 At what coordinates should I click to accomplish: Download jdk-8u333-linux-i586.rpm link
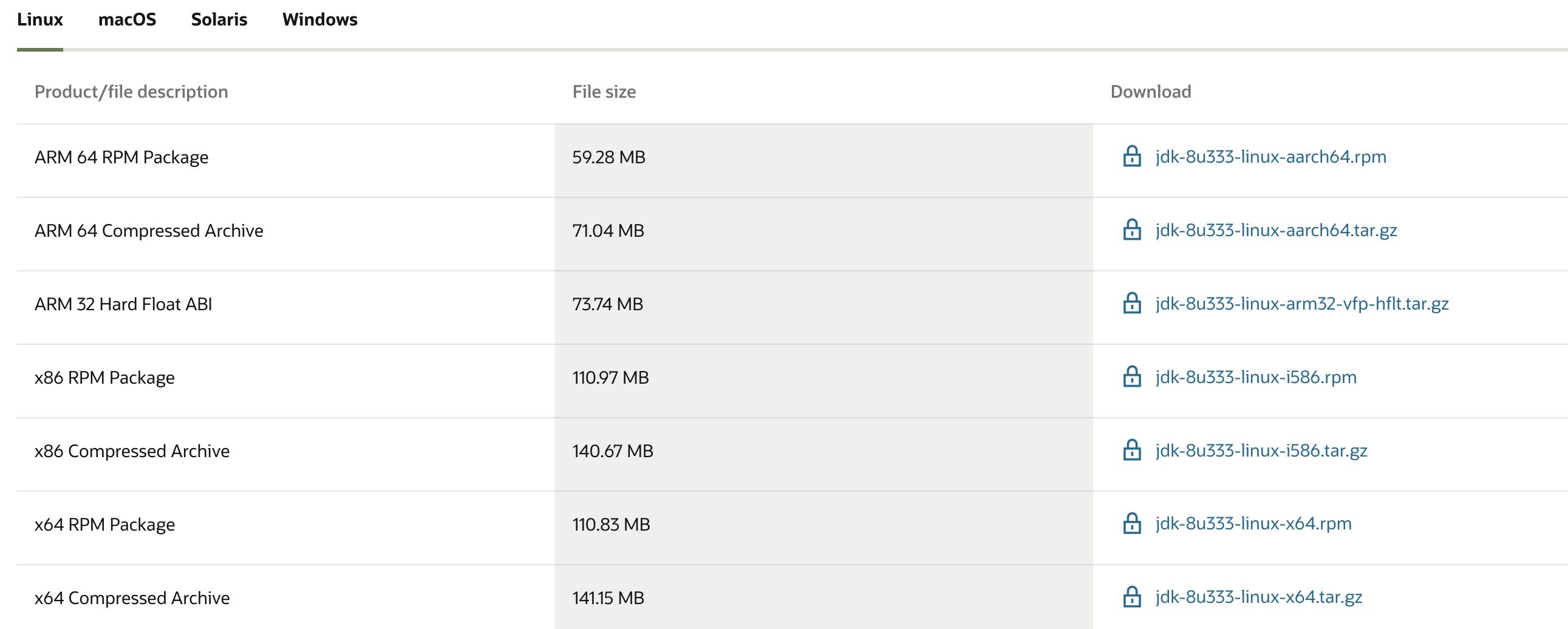(x=1256, y=377)
